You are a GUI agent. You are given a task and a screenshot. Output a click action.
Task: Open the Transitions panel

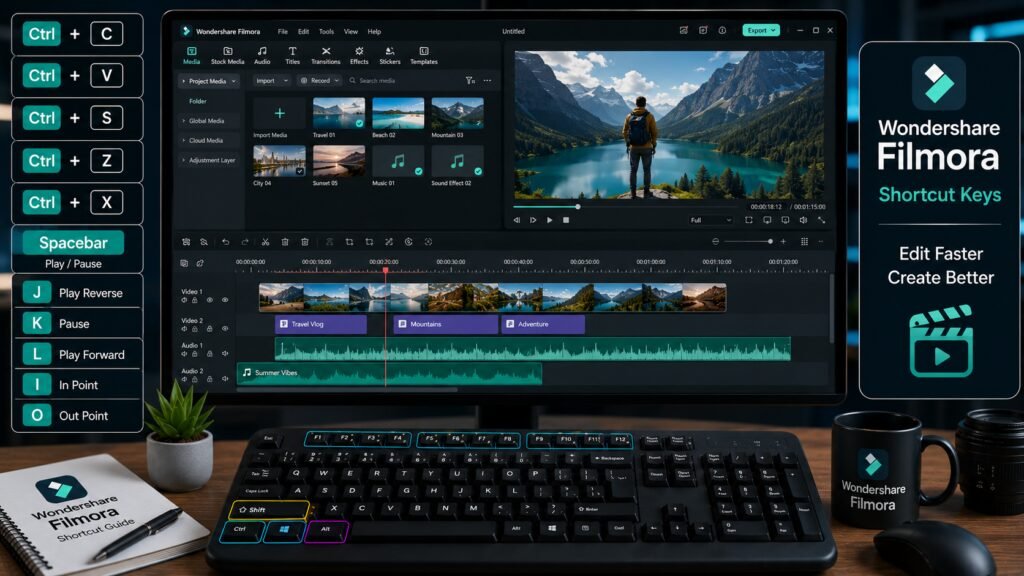coord(325,56)
